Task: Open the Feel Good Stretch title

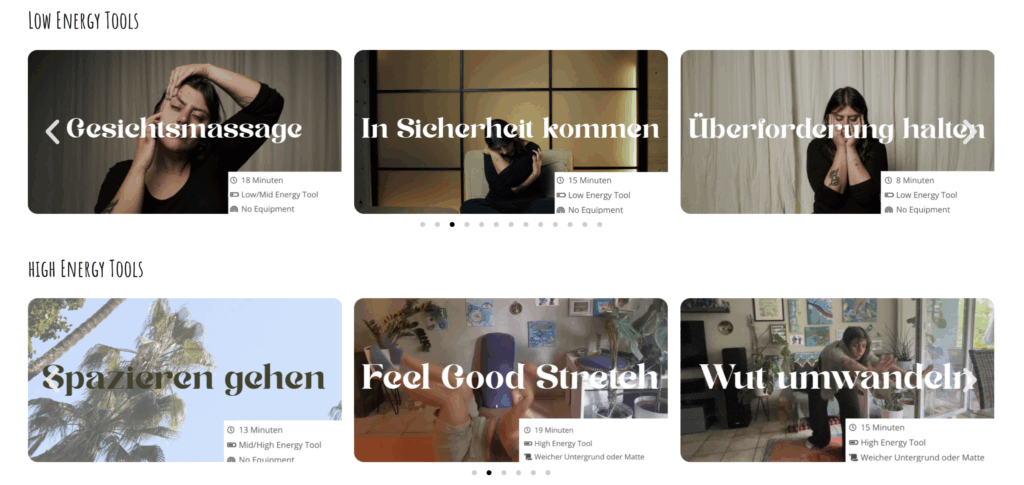Action: (511, 377)
